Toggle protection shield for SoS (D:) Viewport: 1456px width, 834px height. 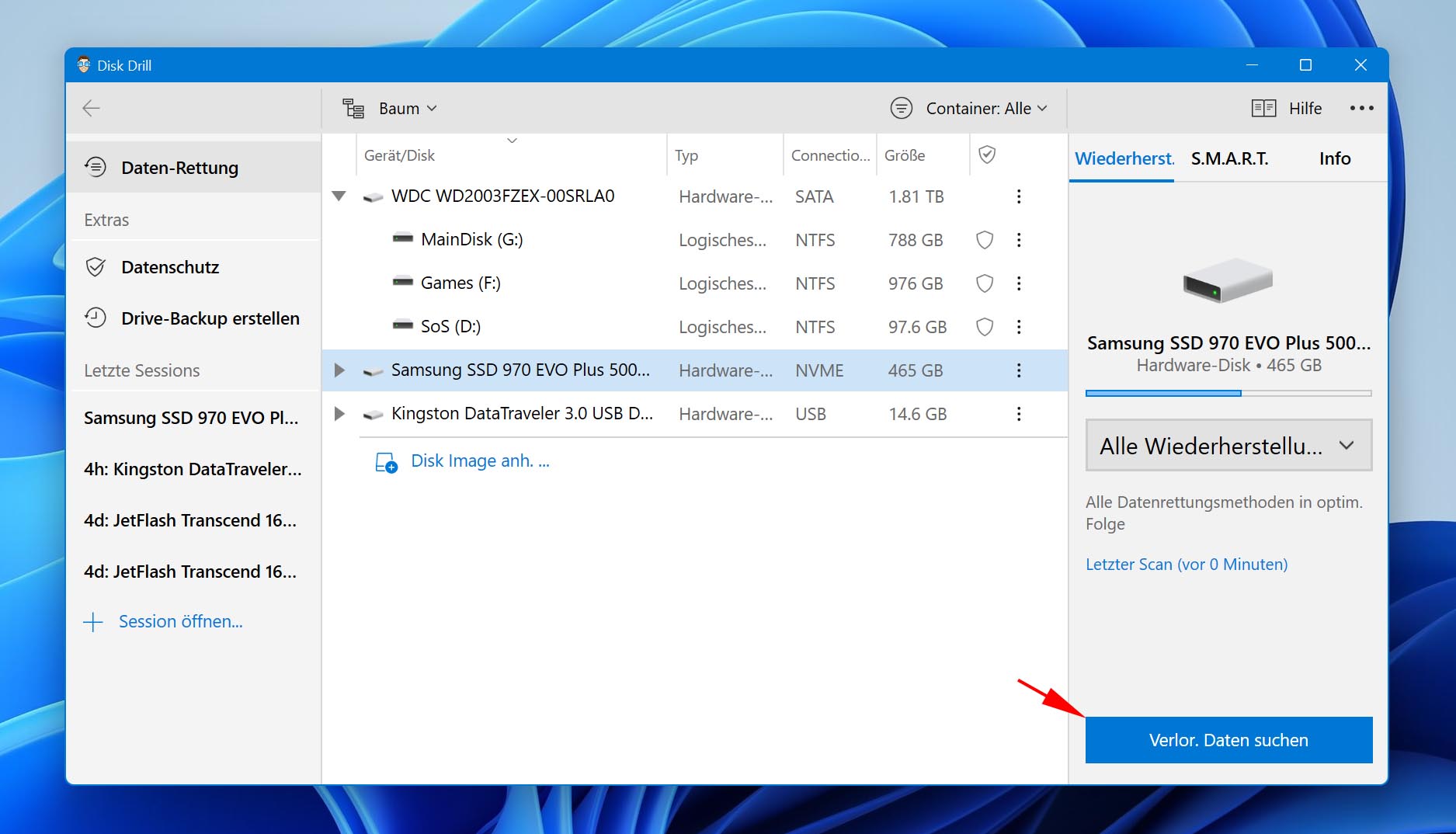(985, 327)
